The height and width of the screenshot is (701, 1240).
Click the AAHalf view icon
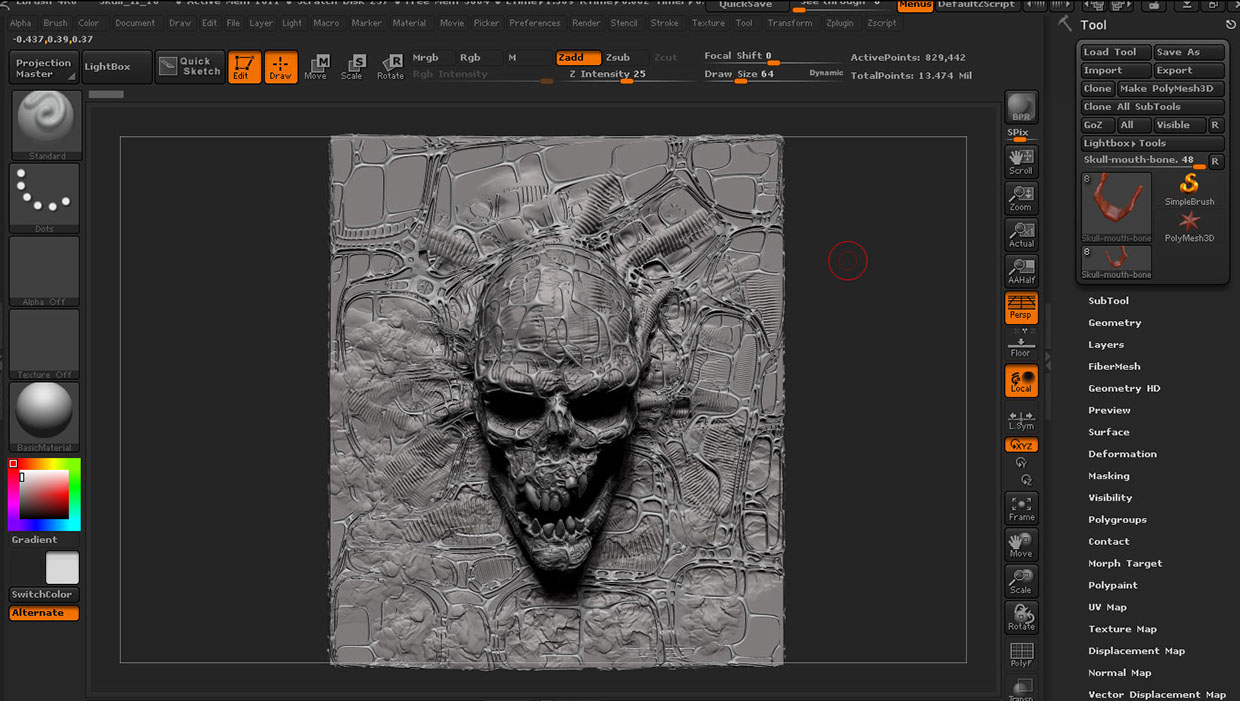pos(1021,271)
